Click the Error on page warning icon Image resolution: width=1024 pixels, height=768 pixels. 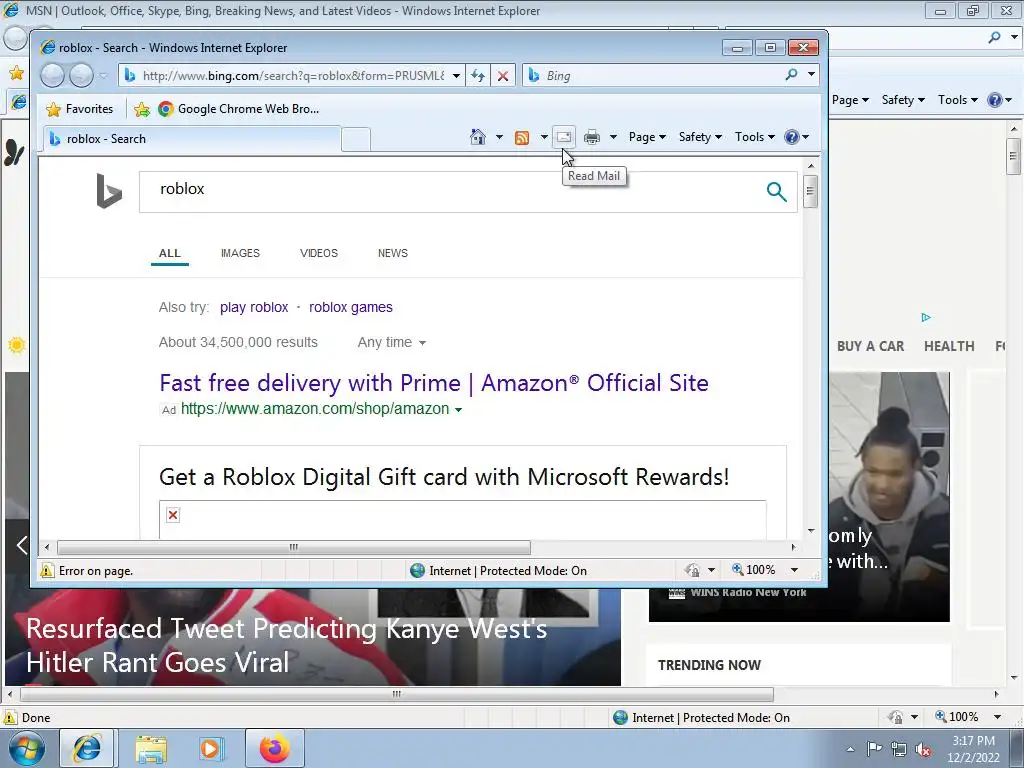coord(47,571)
